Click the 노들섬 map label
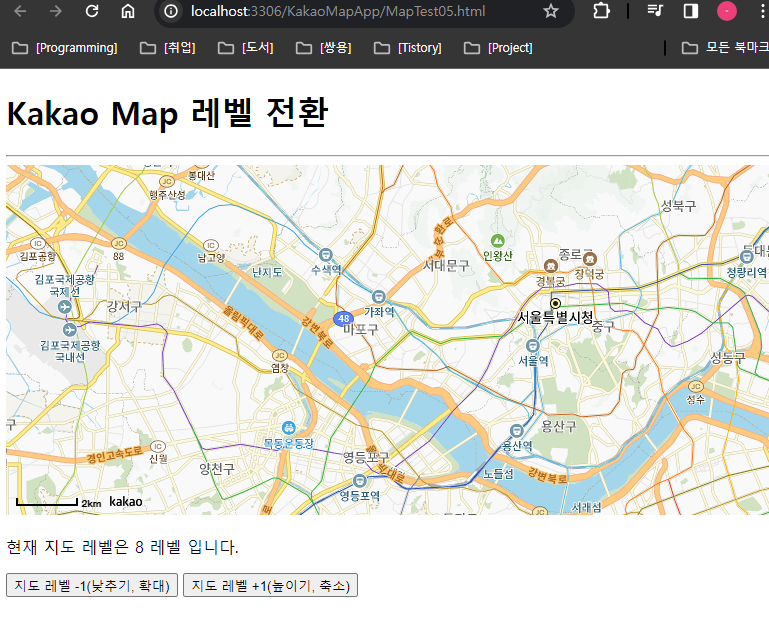 coord(498,474)
